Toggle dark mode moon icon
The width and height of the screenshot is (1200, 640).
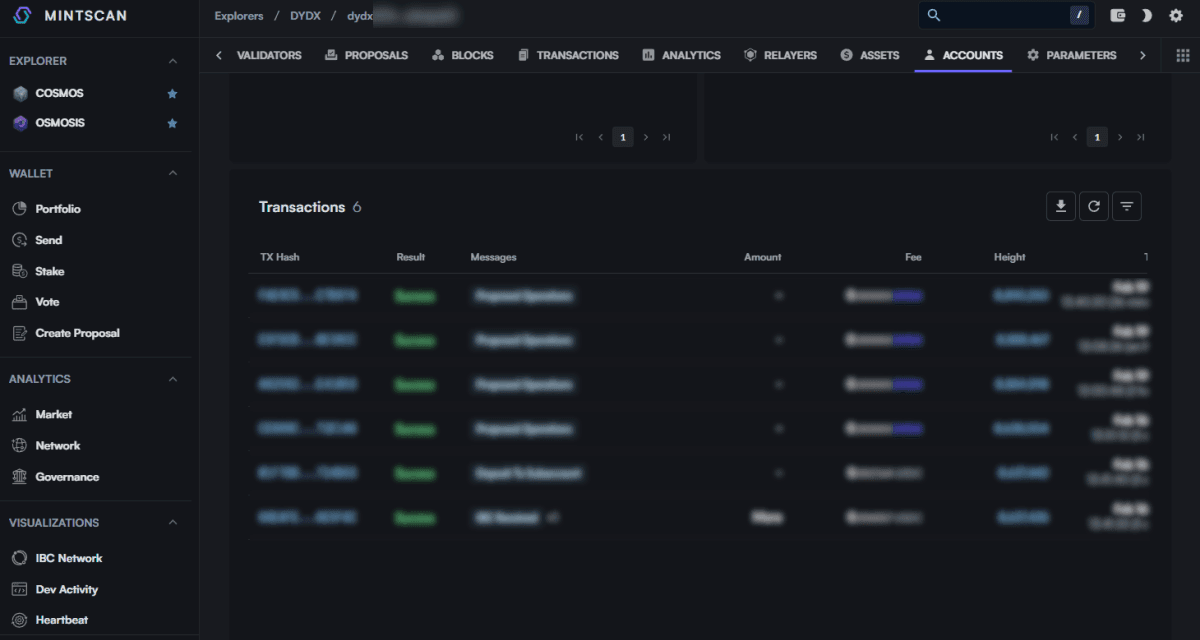tap(1147, 16)
